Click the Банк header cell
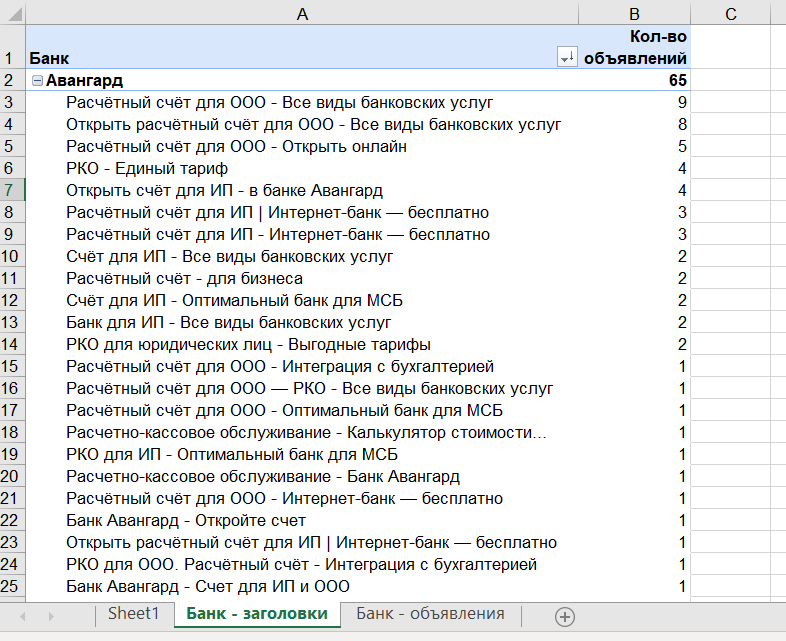786x641 pixels. [x=302, y=47]
